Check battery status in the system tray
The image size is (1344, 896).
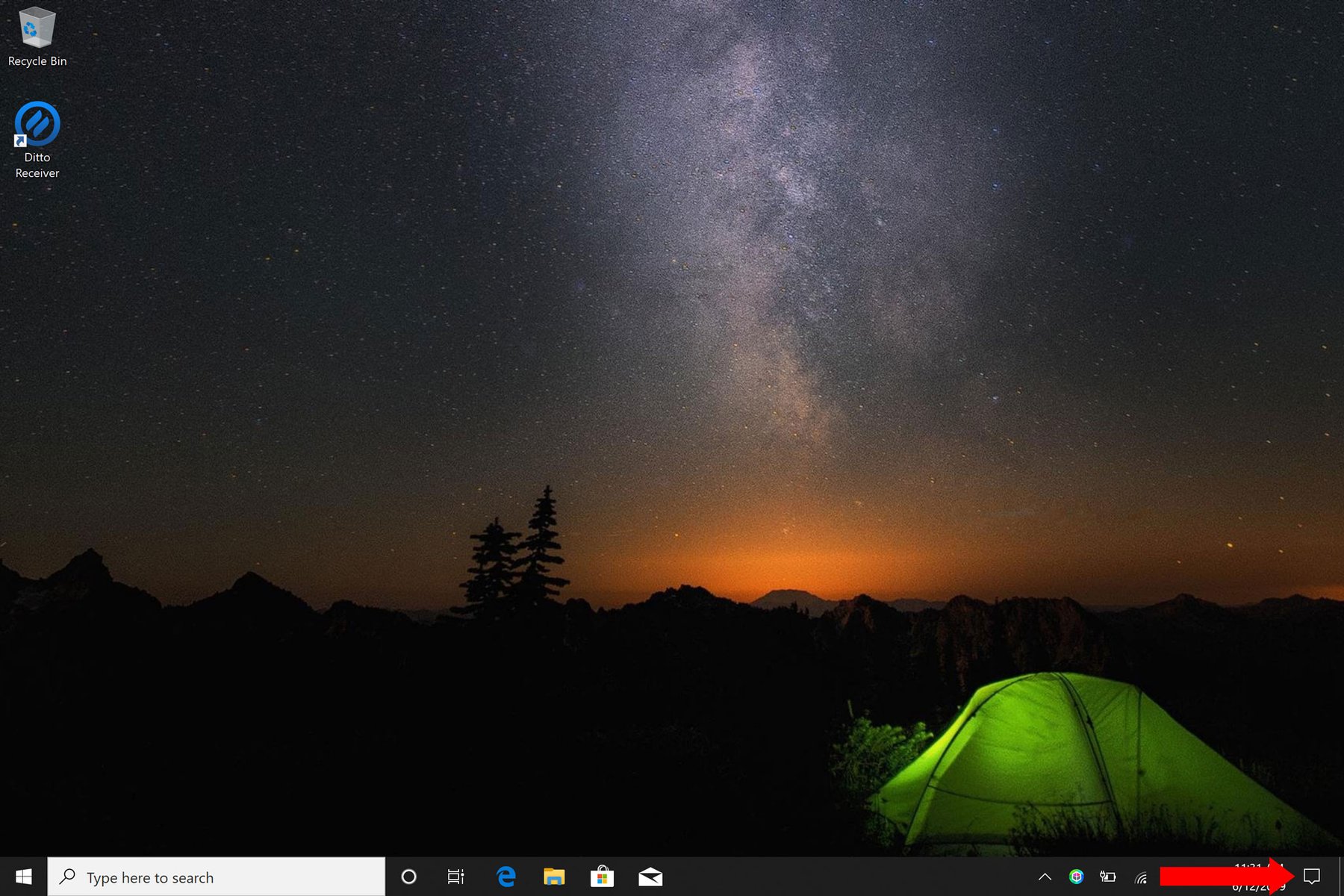tap(1108, 877)
